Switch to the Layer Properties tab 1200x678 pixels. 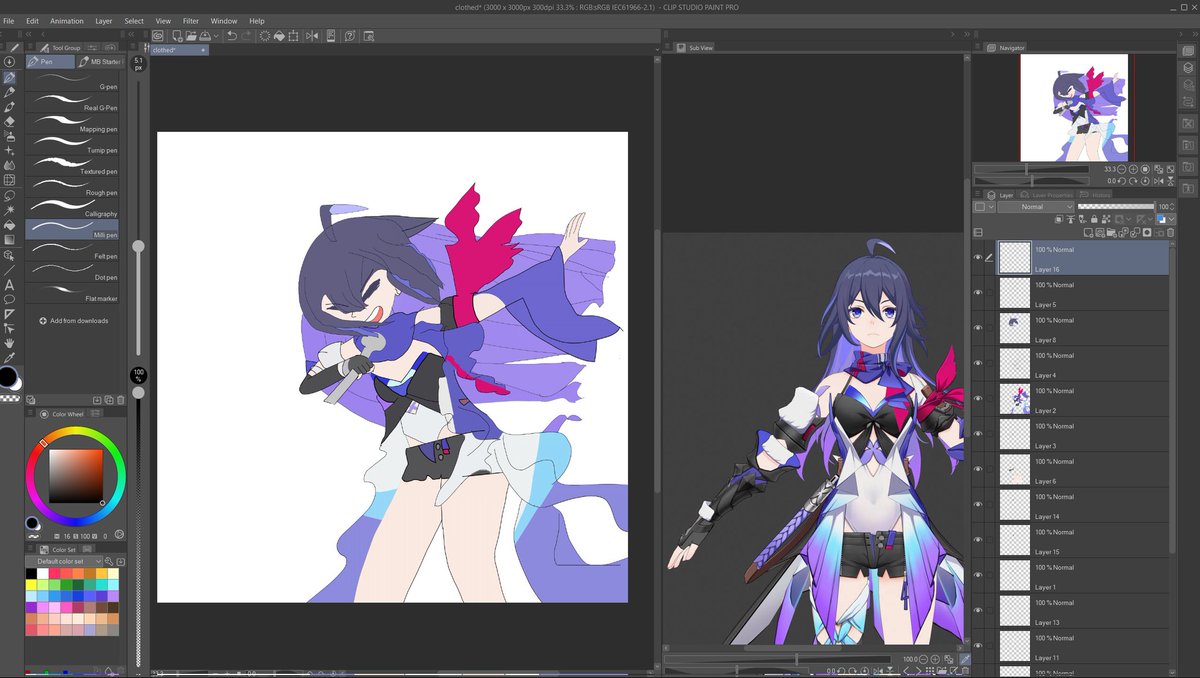[1047, 195]
